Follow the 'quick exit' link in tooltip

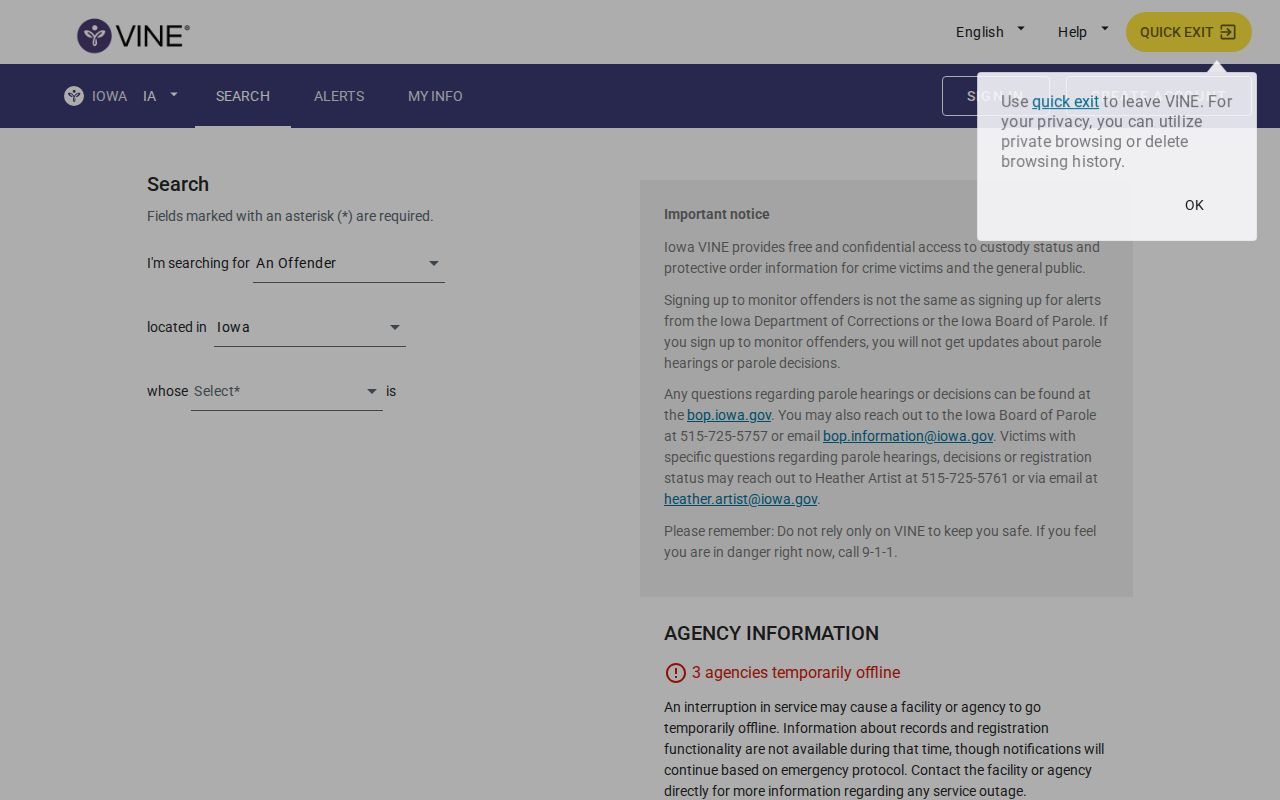click(1065, 101)
